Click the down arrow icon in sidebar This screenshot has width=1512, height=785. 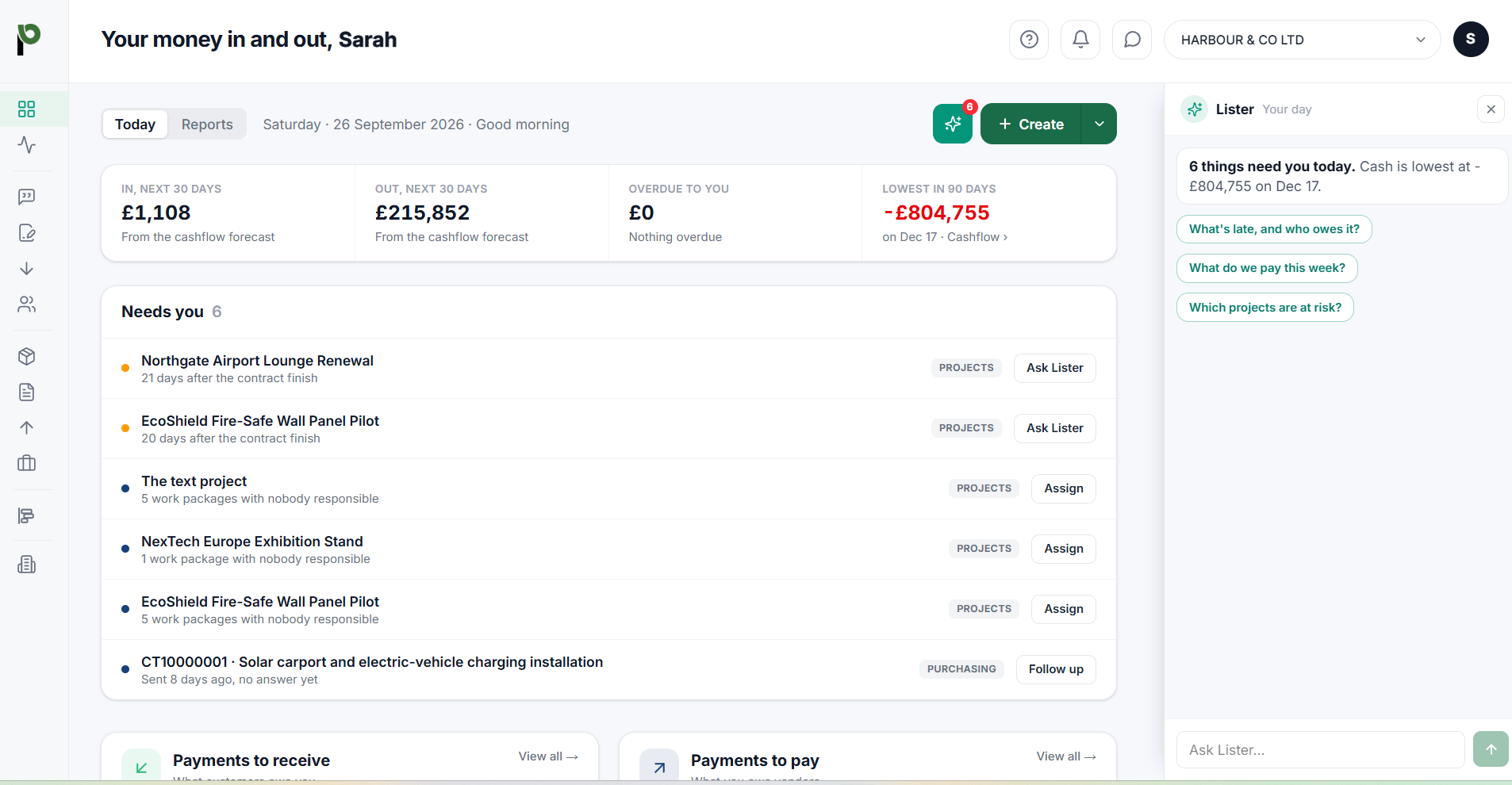click(27, 269)
